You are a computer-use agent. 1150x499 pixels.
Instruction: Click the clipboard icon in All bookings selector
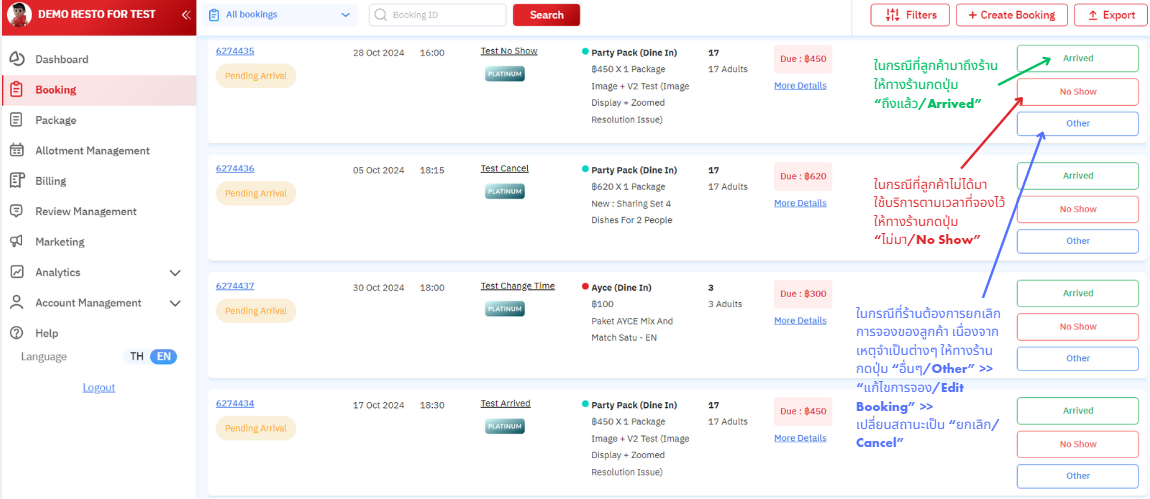[214, 15]
